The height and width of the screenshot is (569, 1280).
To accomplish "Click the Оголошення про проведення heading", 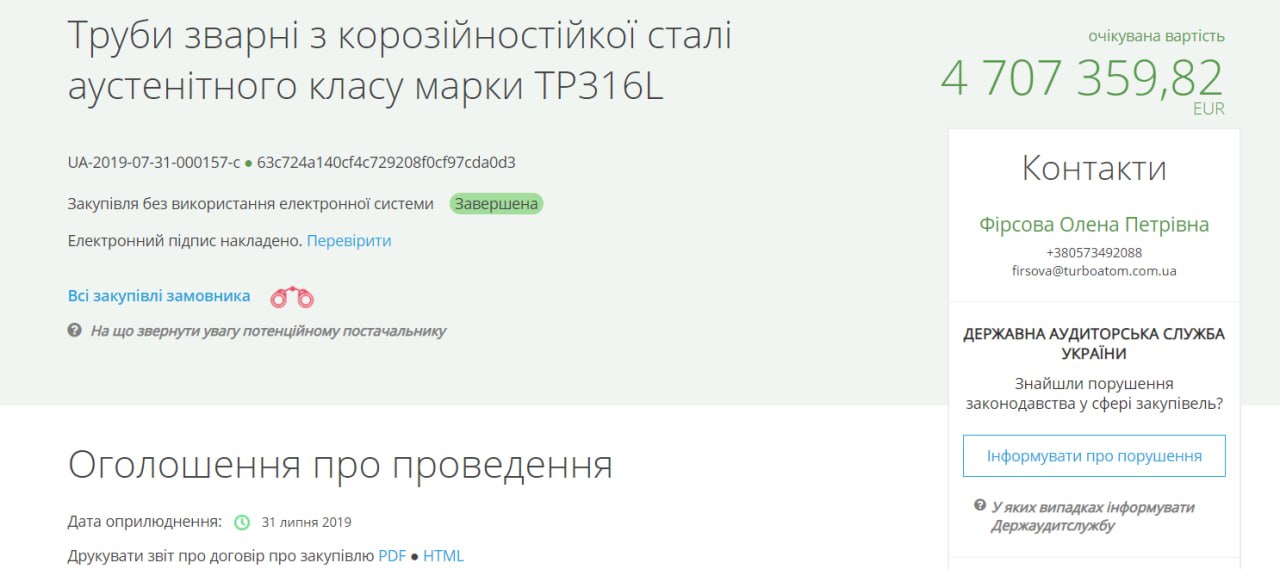I will pyautogui.click(x=340, y=465).
